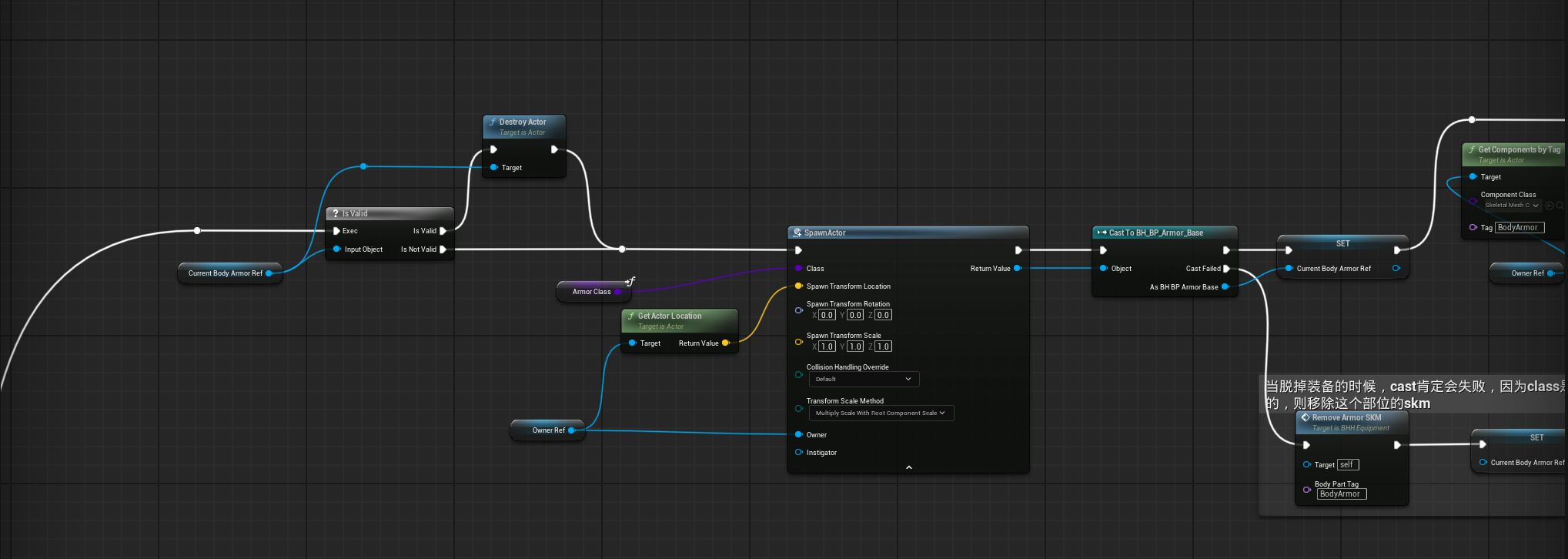Click the Destroy Actor Target pin
Viewport: 1568px width, 559px height.
(x=494, y=167)
